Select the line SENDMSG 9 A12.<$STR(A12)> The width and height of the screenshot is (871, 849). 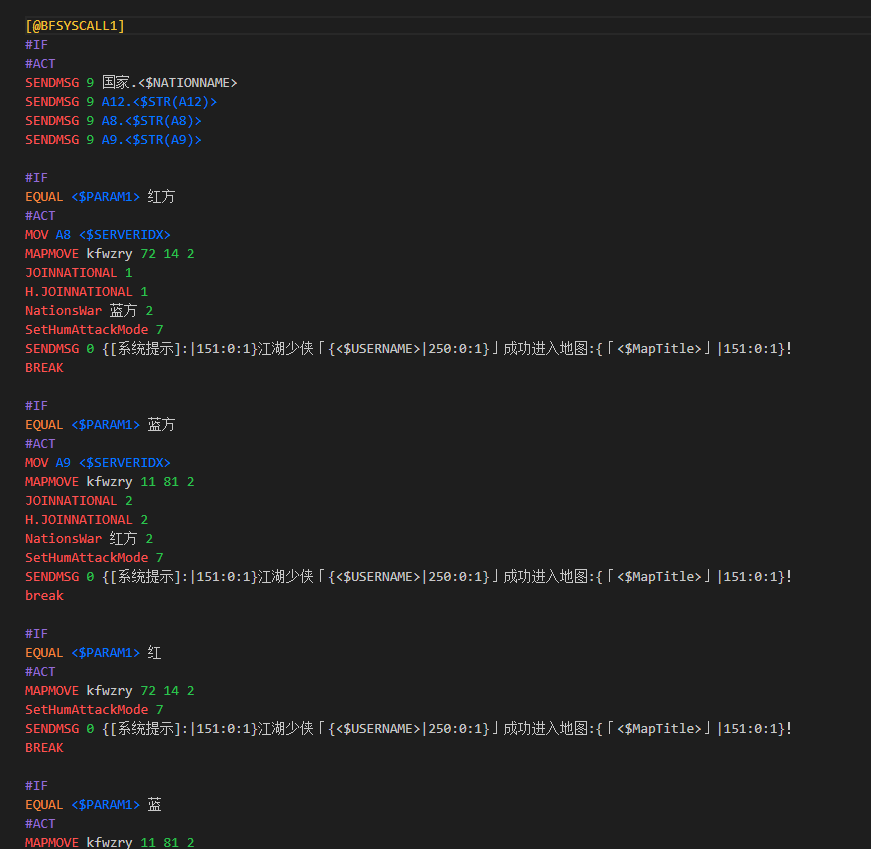pyautogui.click(x=121, y=102)
